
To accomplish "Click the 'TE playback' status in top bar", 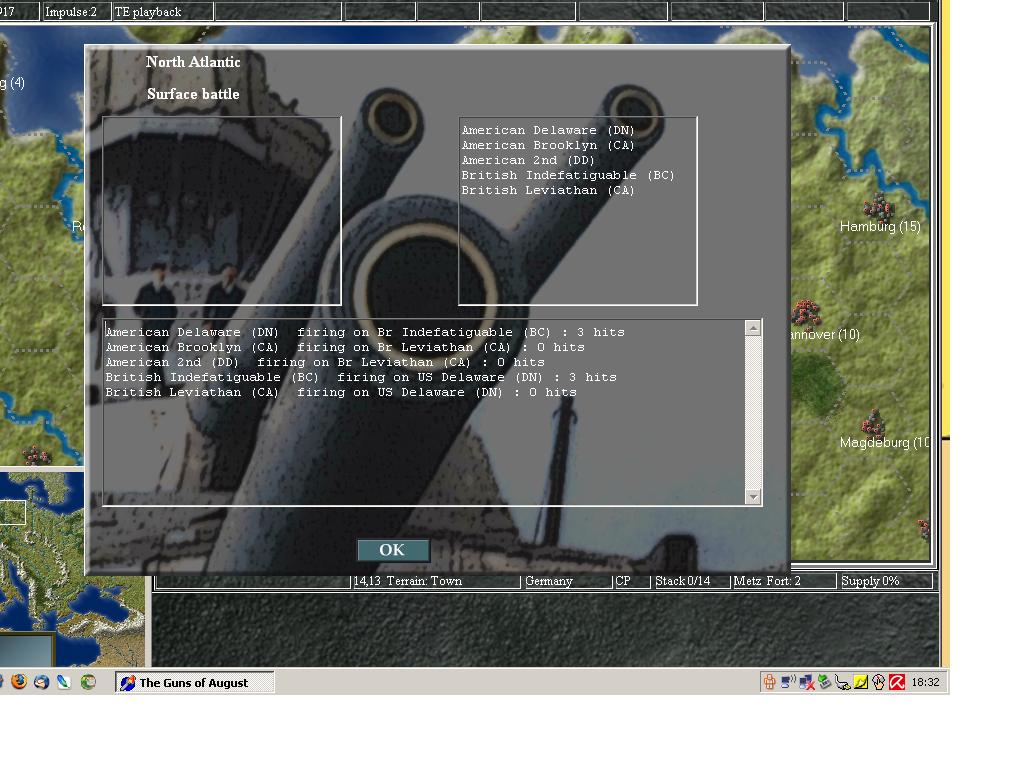I will 163,12.
